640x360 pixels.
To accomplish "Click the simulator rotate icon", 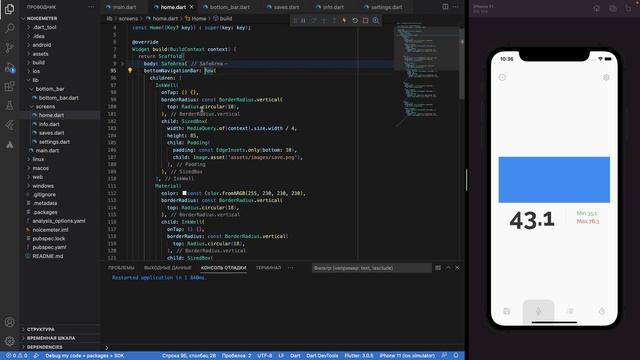I will tap(628, 8).
